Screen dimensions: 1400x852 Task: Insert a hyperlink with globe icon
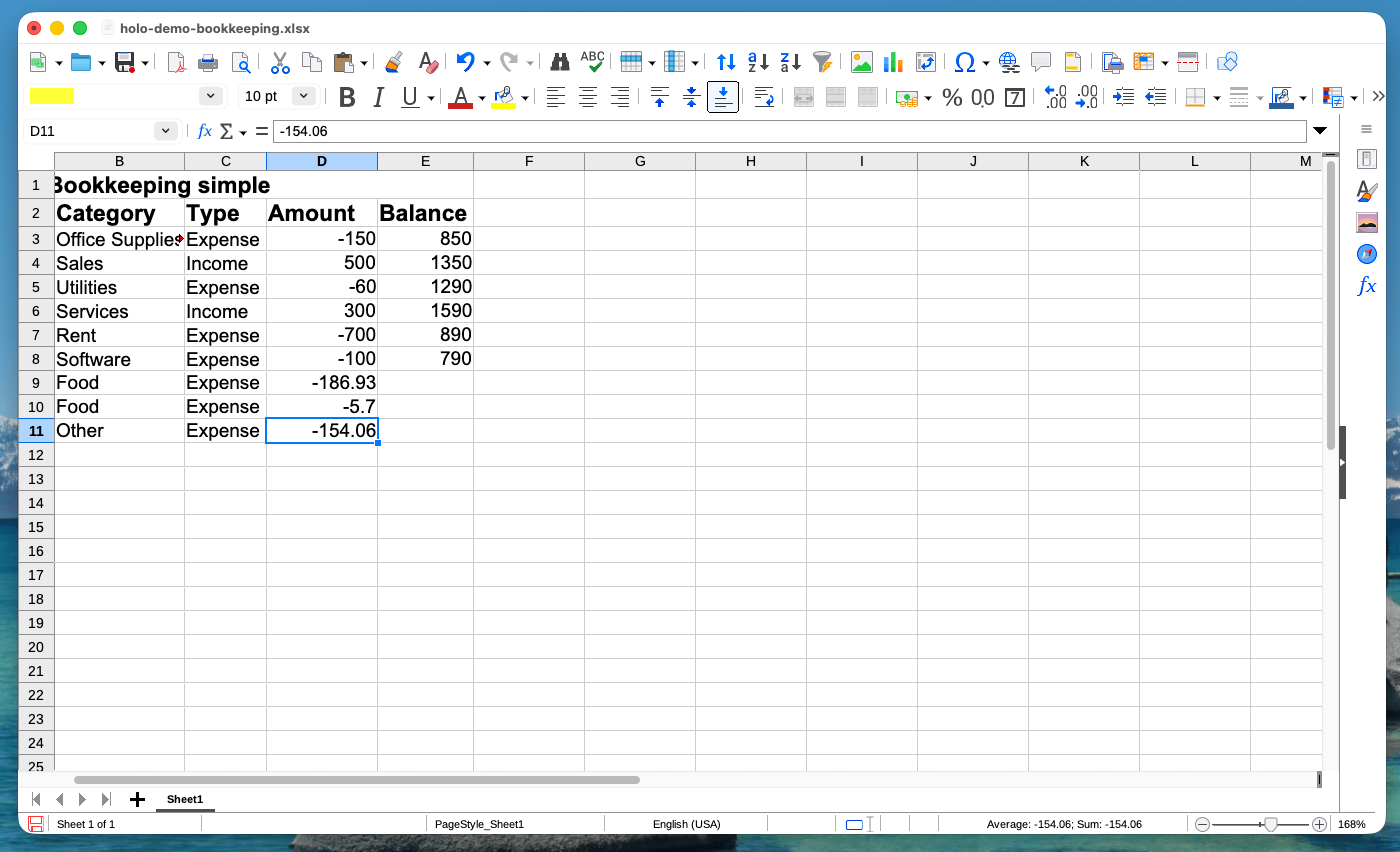[1009, 62]
